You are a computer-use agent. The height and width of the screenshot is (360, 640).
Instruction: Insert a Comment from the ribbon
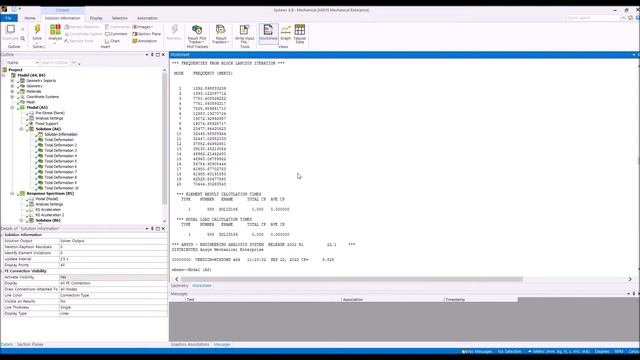[x=116, y=34]
